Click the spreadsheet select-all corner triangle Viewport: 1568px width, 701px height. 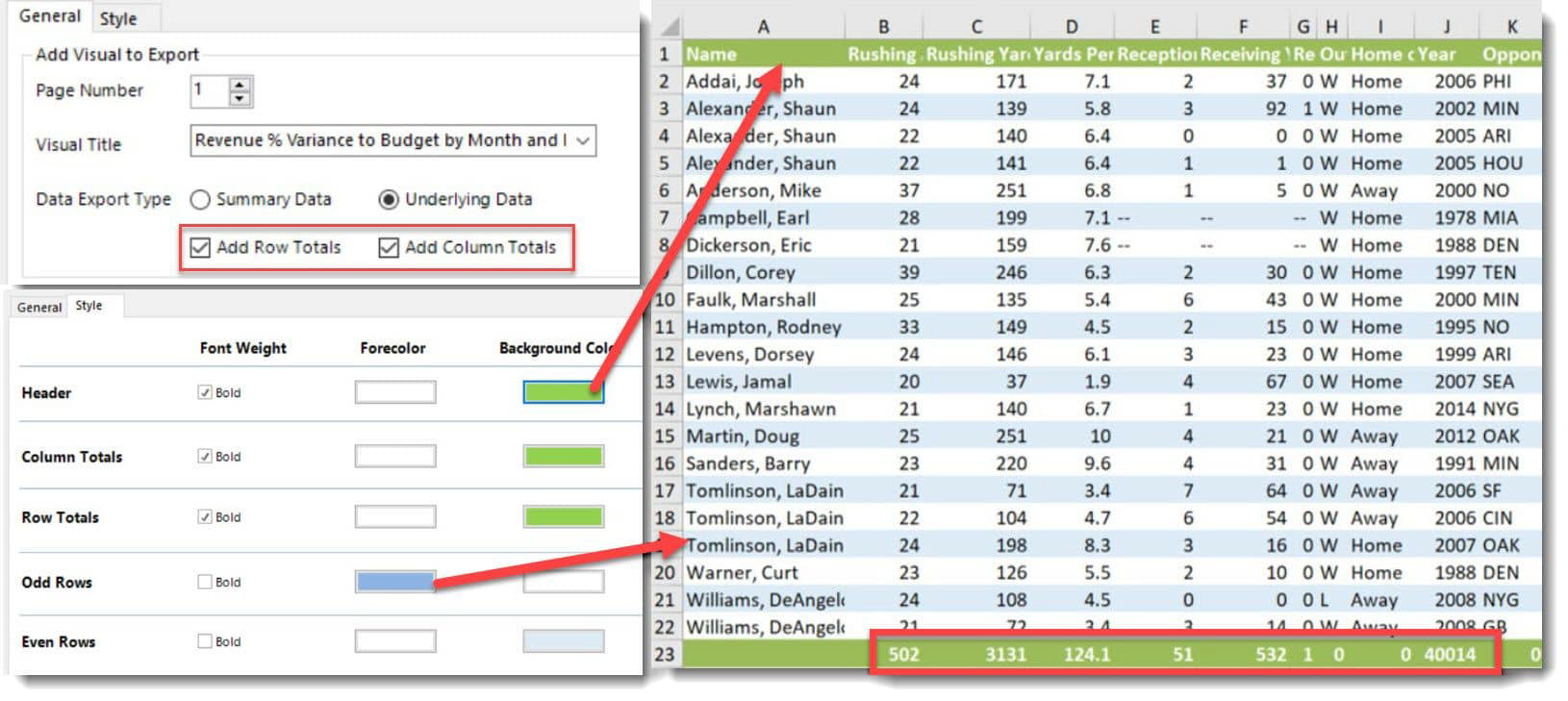click(670, 27)
